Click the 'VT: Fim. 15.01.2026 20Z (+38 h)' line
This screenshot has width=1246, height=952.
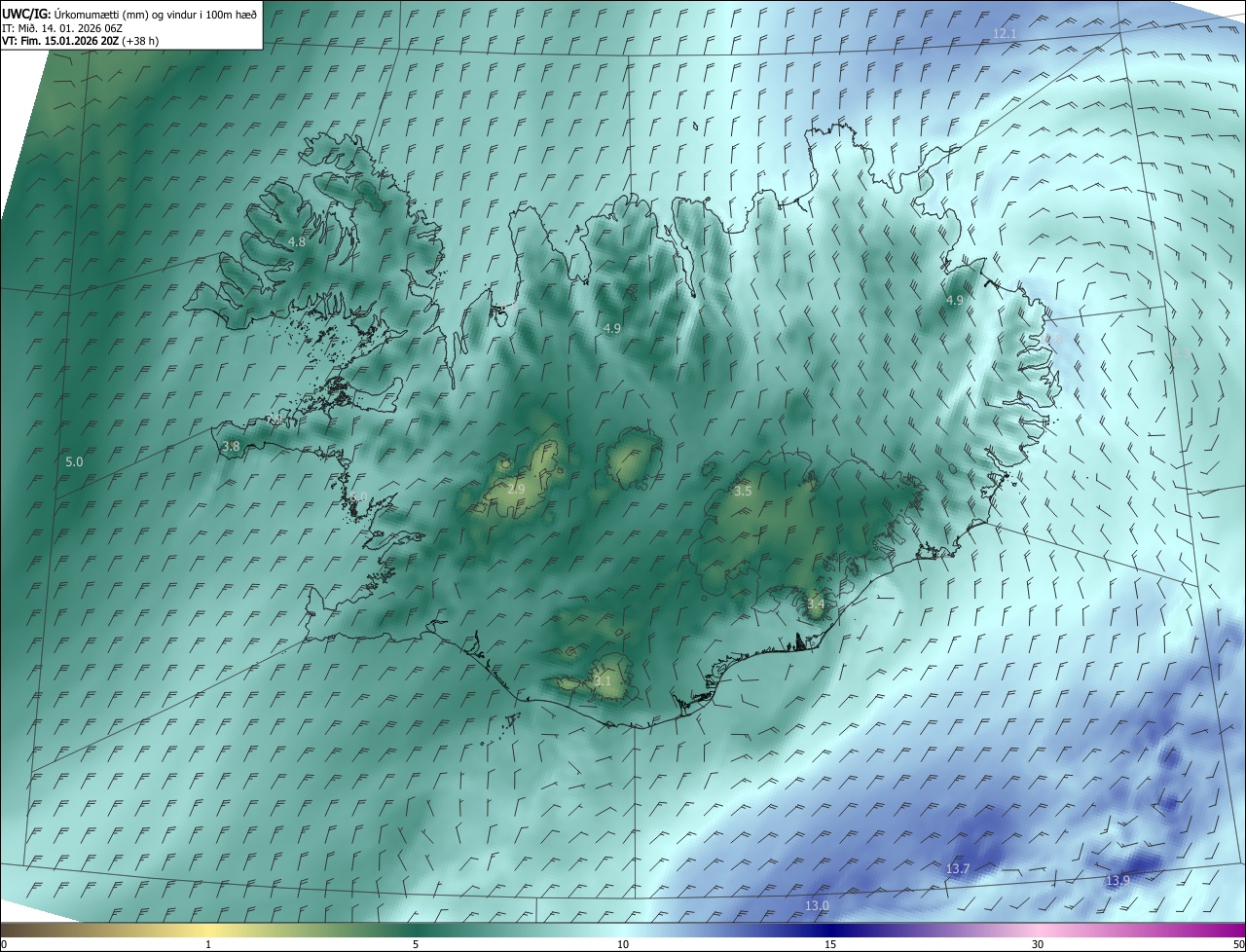(x=81, y=41)
